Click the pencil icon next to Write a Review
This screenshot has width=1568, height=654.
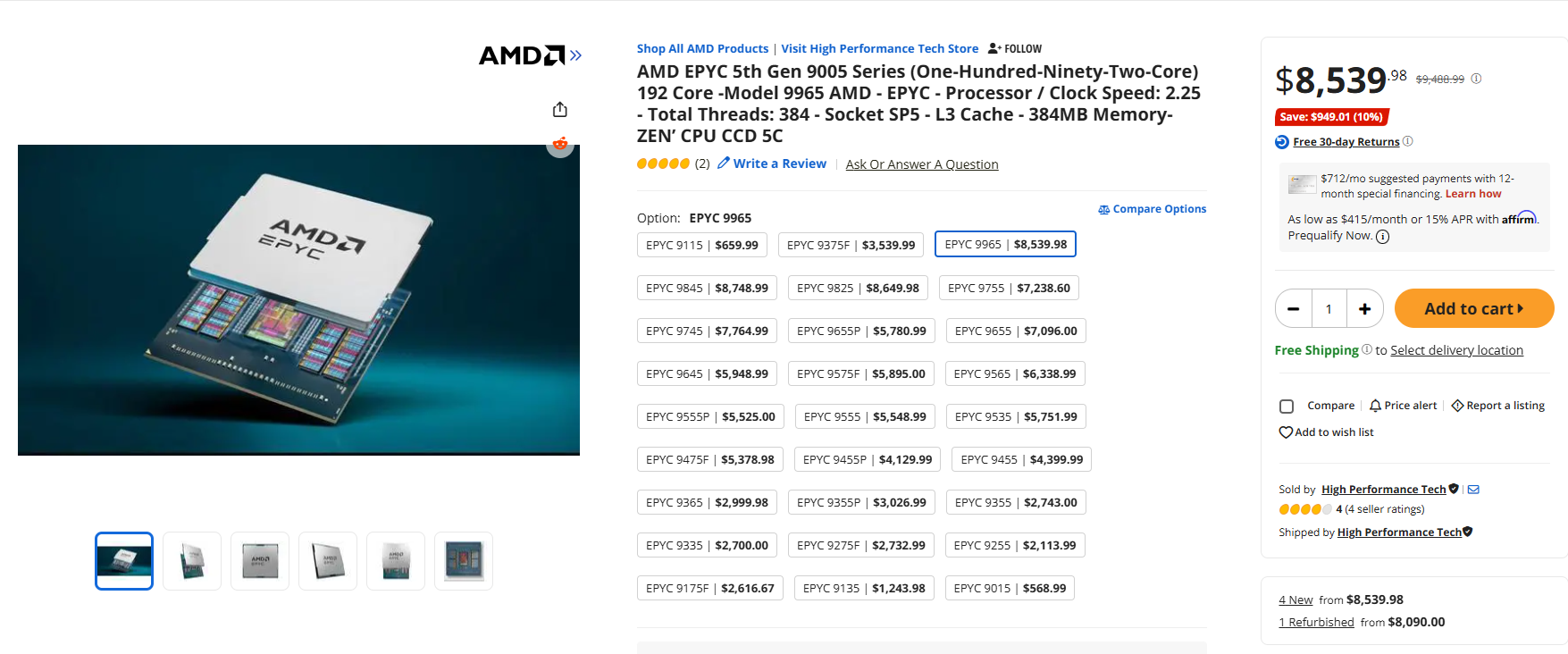tap(723, 163)
